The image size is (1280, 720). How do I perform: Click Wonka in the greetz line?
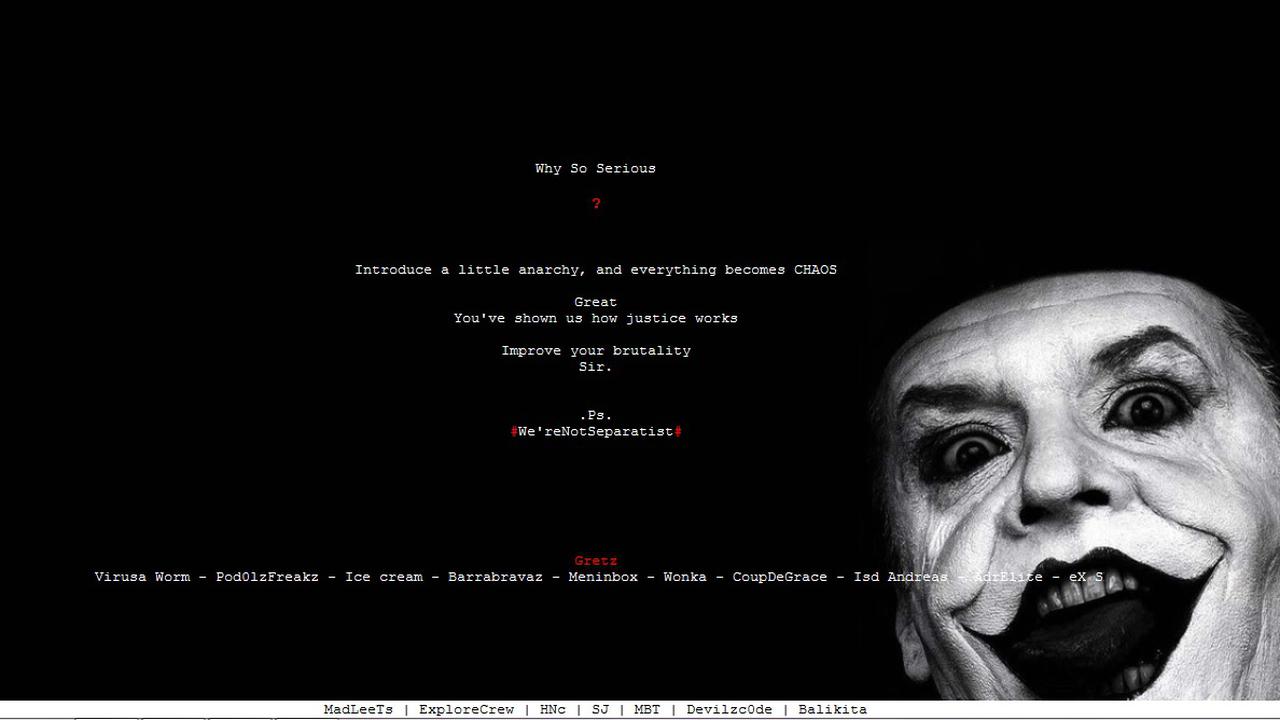[x=684, y=577]
